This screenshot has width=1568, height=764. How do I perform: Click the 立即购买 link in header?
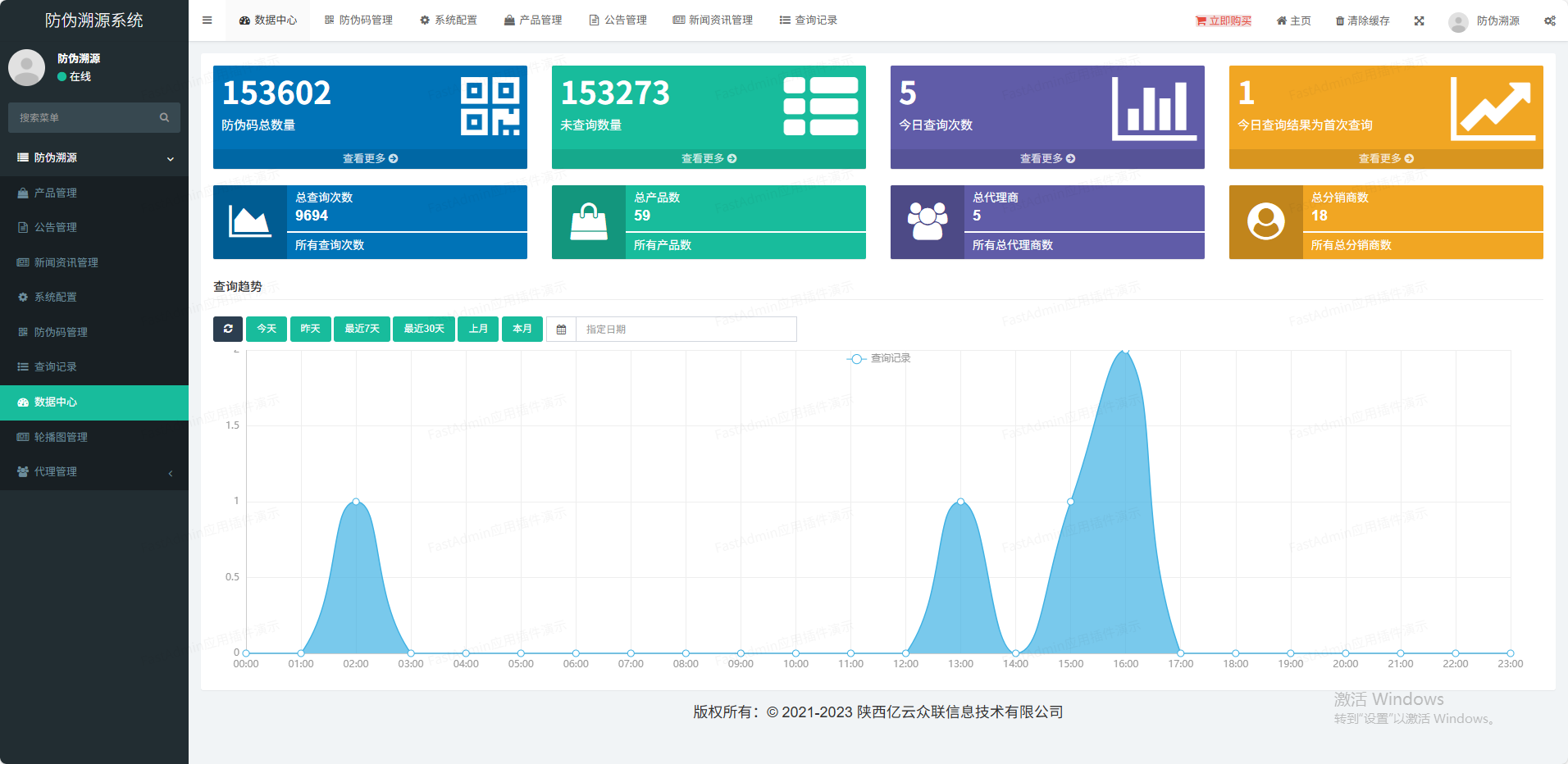pos(1224,21)
